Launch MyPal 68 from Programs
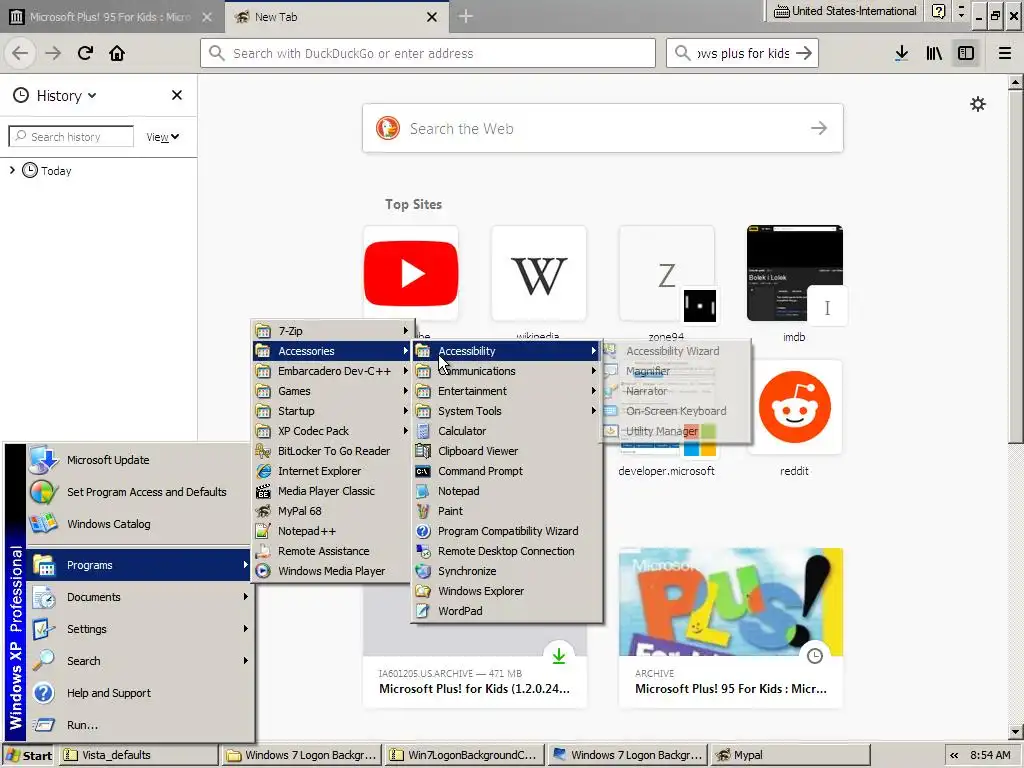This screenshot has height=768, width=1024. (332, 511)
